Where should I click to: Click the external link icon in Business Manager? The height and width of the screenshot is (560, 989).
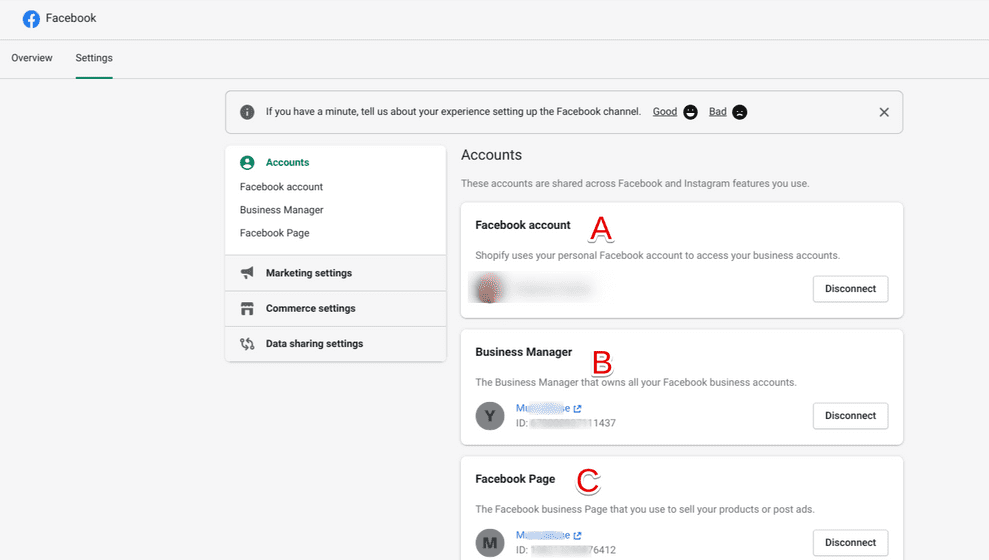[577, 409]
